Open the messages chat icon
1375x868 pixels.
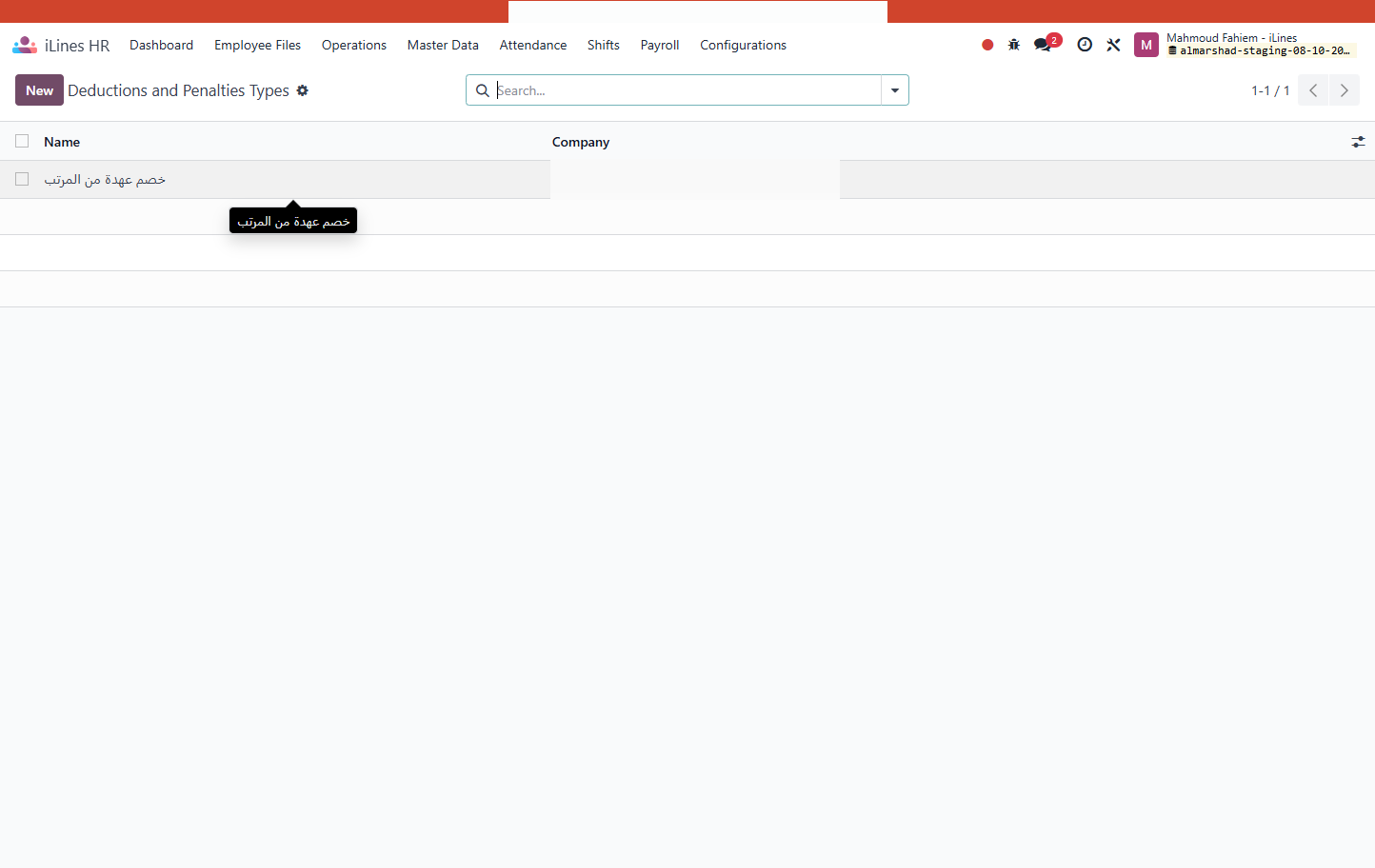[x=1043, y=45]
